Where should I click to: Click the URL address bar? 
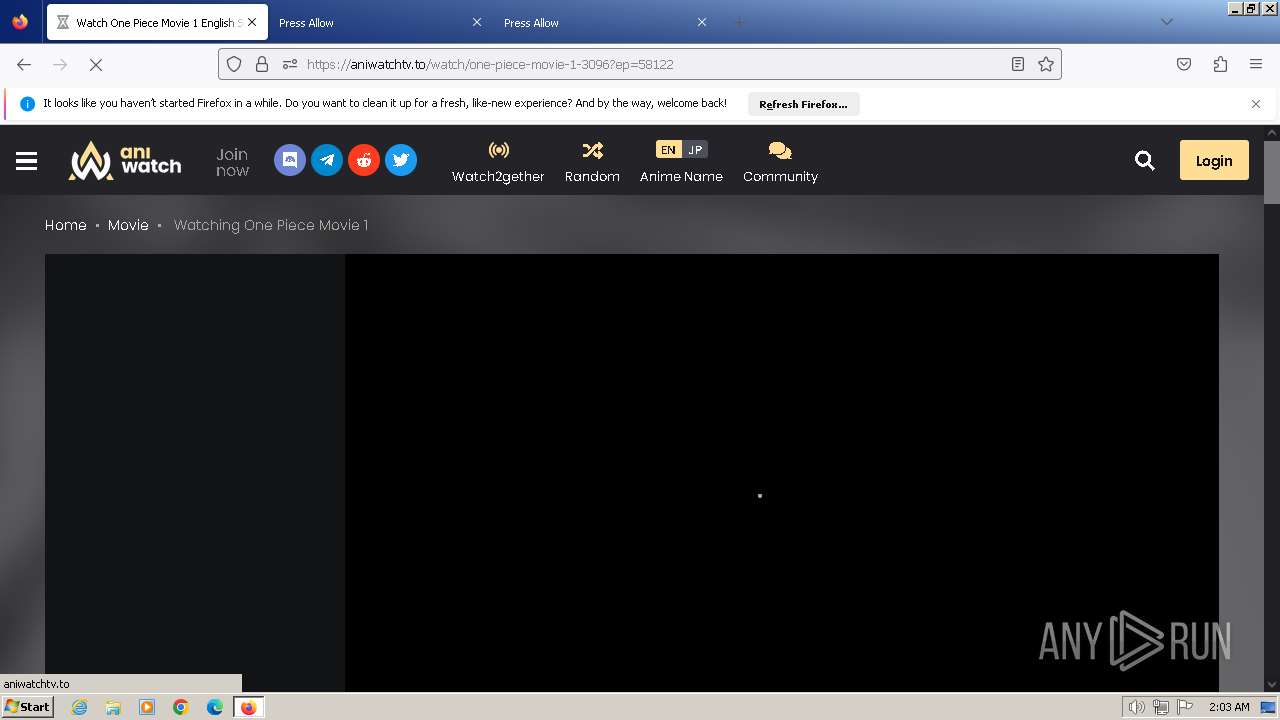click(x=640, y=64)
